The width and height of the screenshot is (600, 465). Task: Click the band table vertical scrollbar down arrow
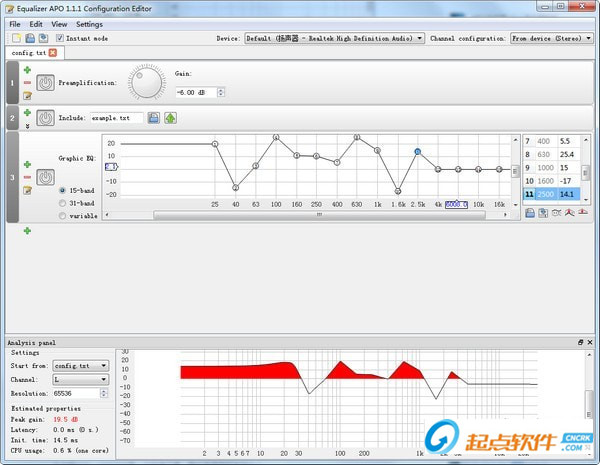coord(585,200)
